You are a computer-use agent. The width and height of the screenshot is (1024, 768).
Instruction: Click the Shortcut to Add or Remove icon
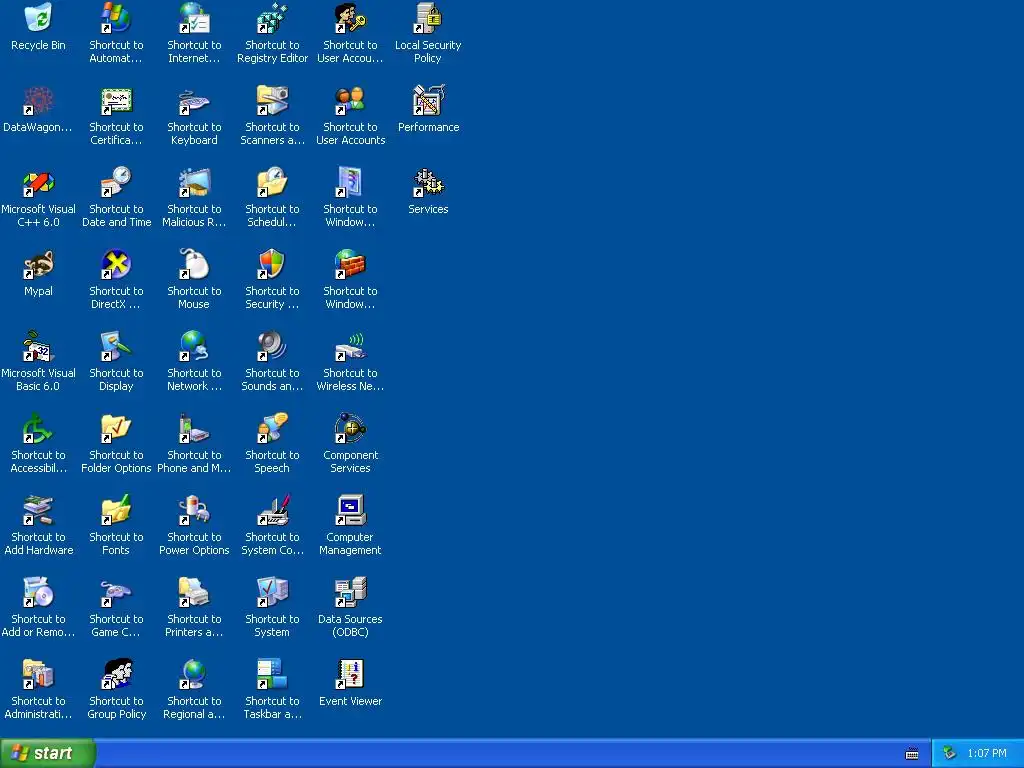[x=38, y=592]
